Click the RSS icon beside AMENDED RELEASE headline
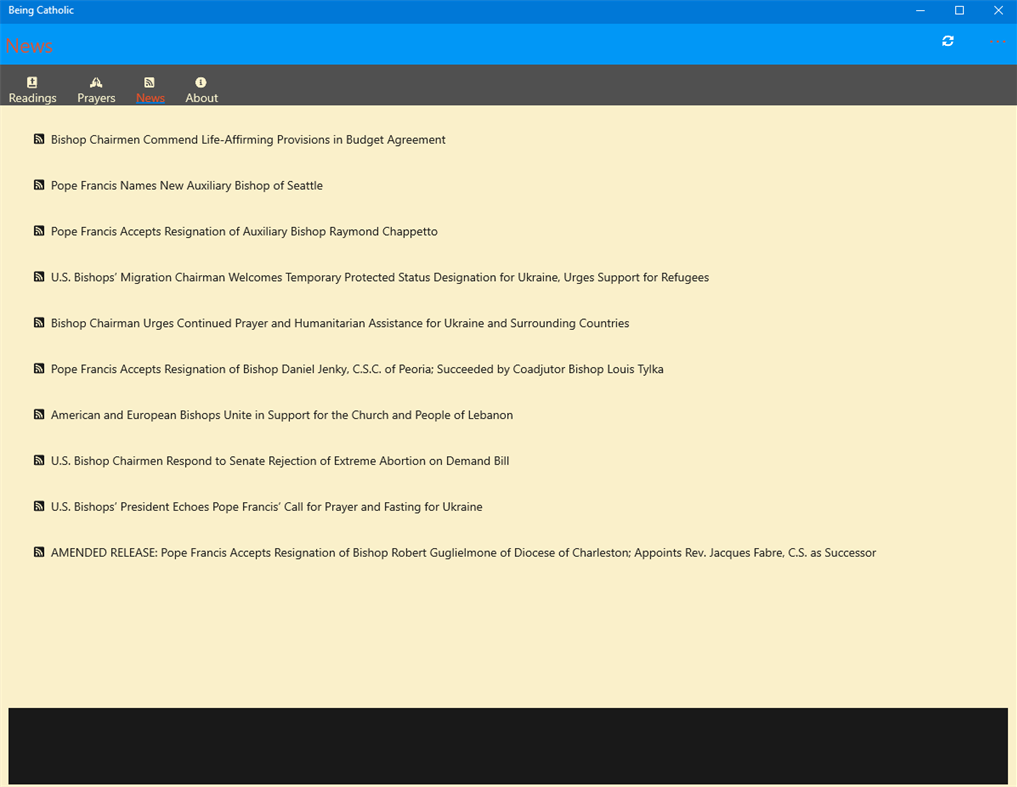The width and height of the screenshot is (1017, 787). pos(38,551)
